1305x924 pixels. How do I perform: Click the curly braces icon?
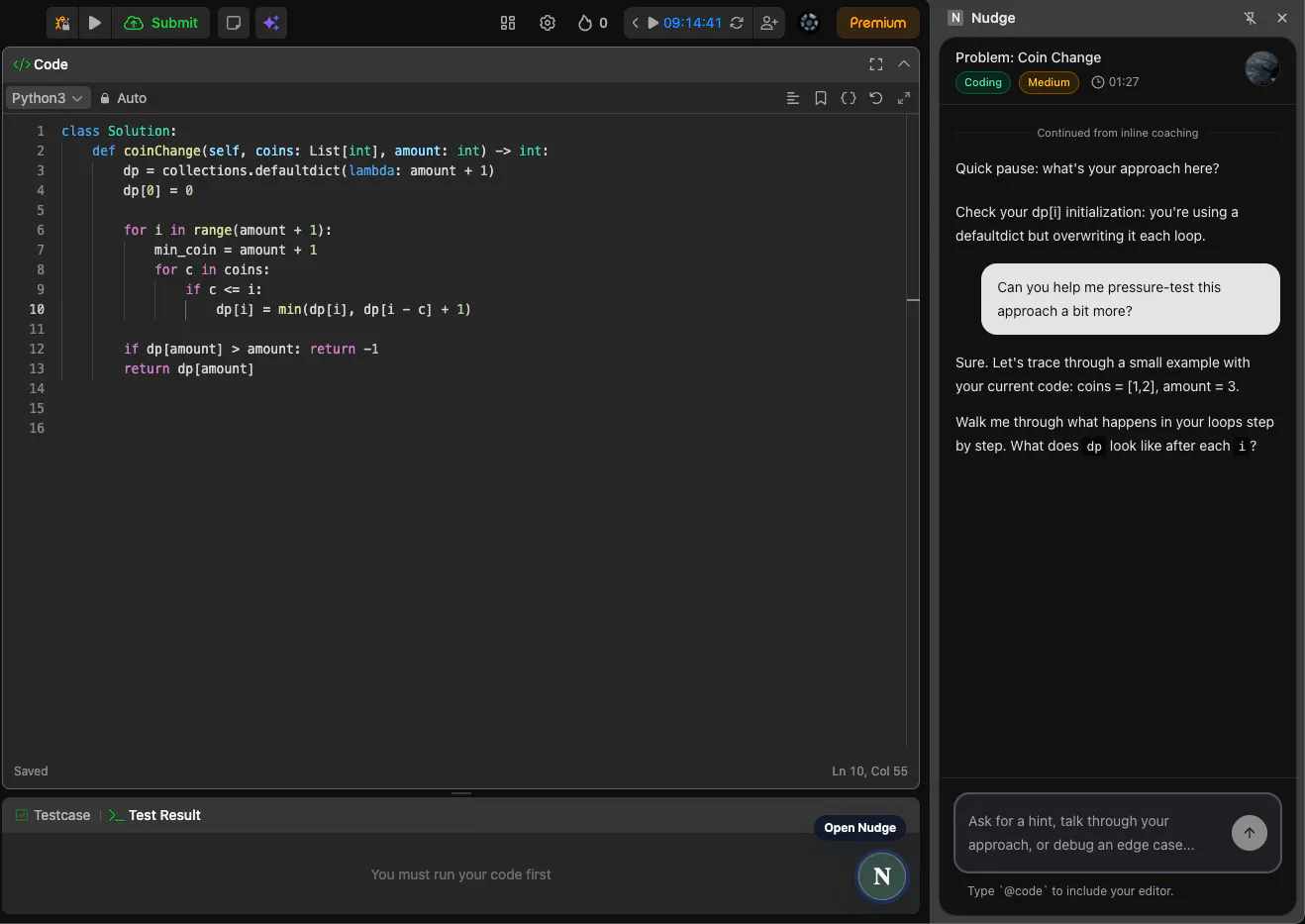coord(849,98)
